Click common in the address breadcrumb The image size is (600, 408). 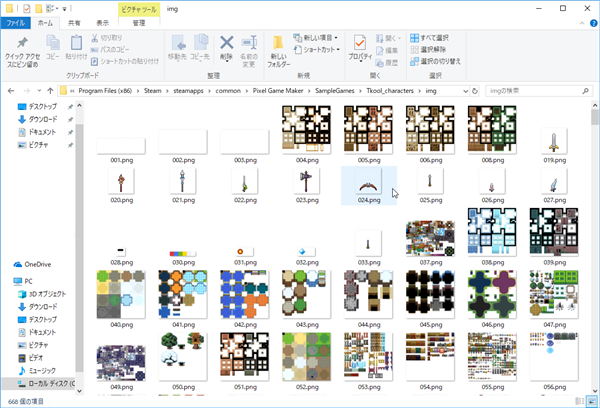click(x=228, y=91)
